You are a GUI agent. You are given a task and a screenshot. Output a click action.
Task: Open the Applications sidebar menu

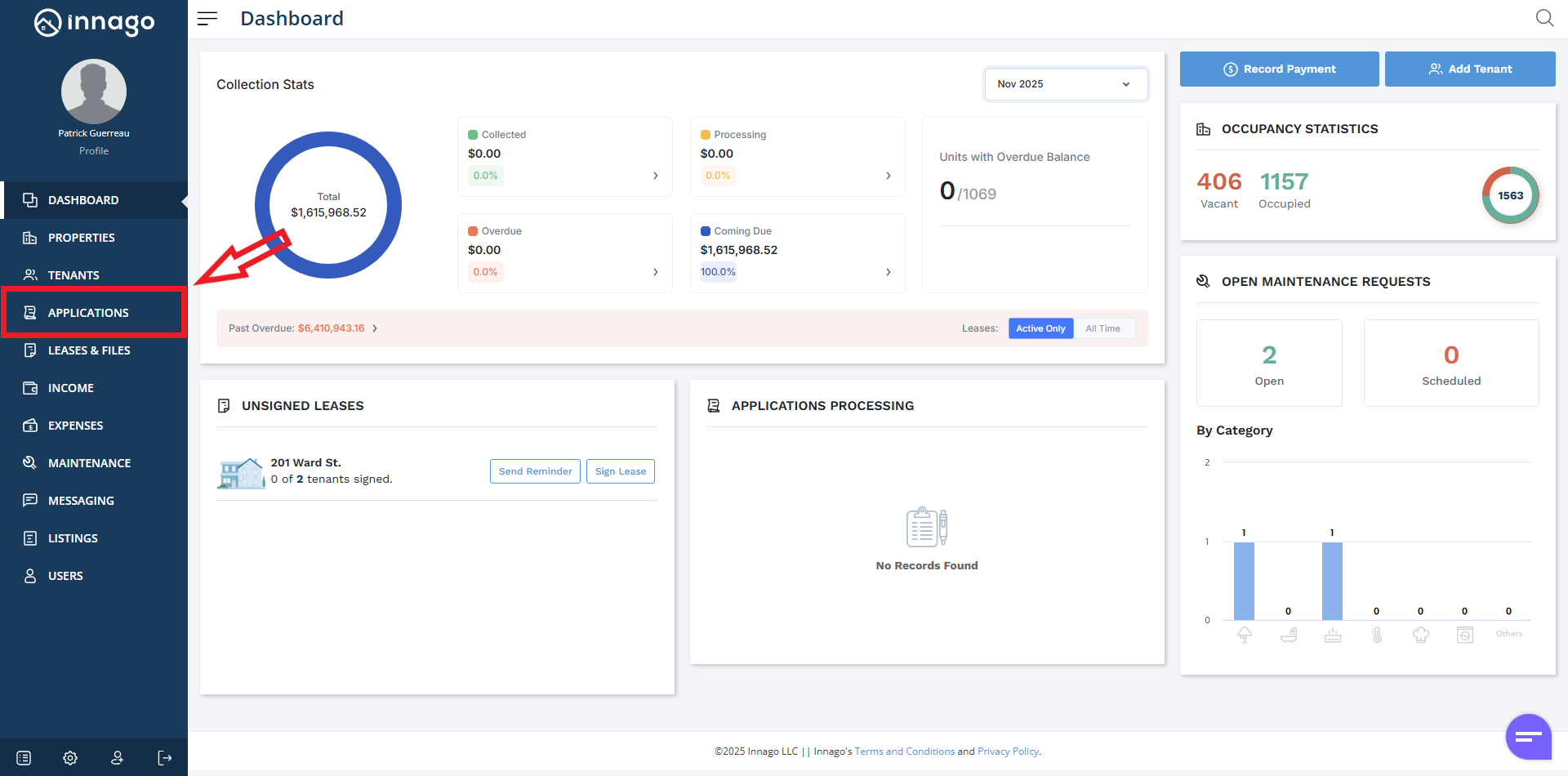88,313
